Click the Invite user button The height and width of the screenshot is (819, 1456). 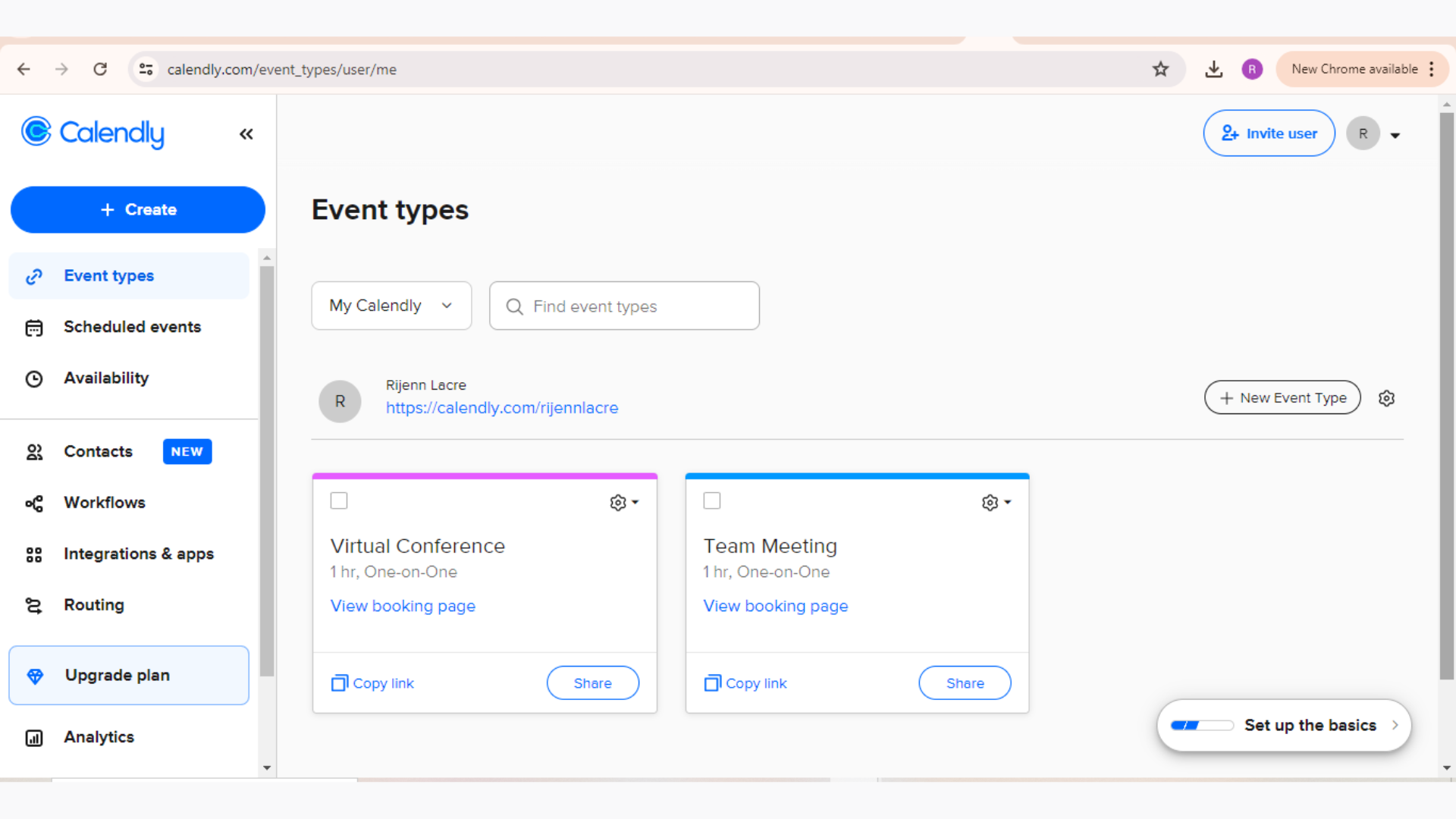(x=1269, y=133)
